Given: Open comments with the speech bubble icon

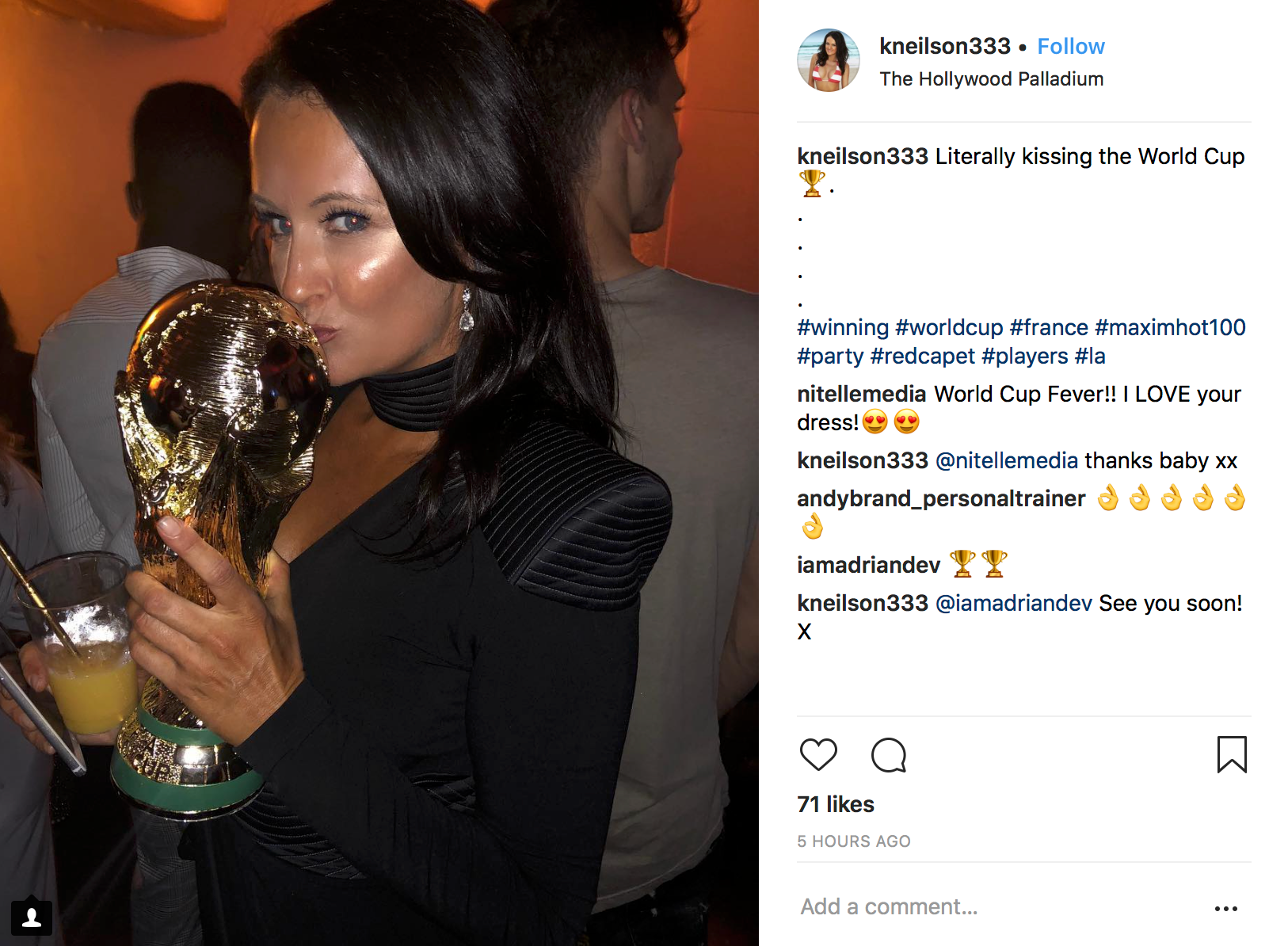Looking at the screenshot, I should click(x=889, y=754).
